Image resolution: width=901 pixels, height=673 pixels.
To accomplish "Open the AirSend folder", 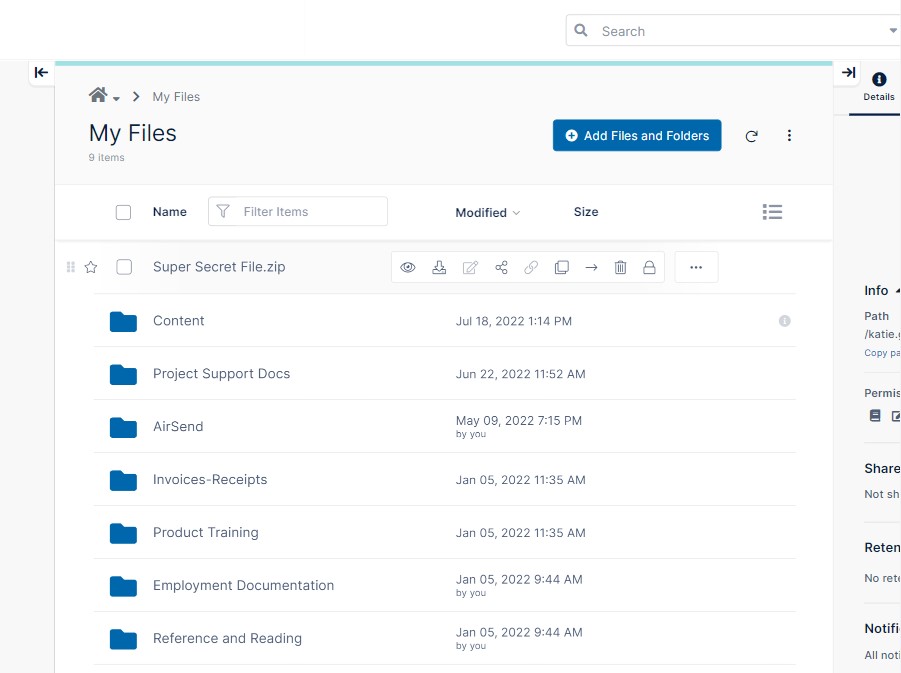I will coord(178,426).
